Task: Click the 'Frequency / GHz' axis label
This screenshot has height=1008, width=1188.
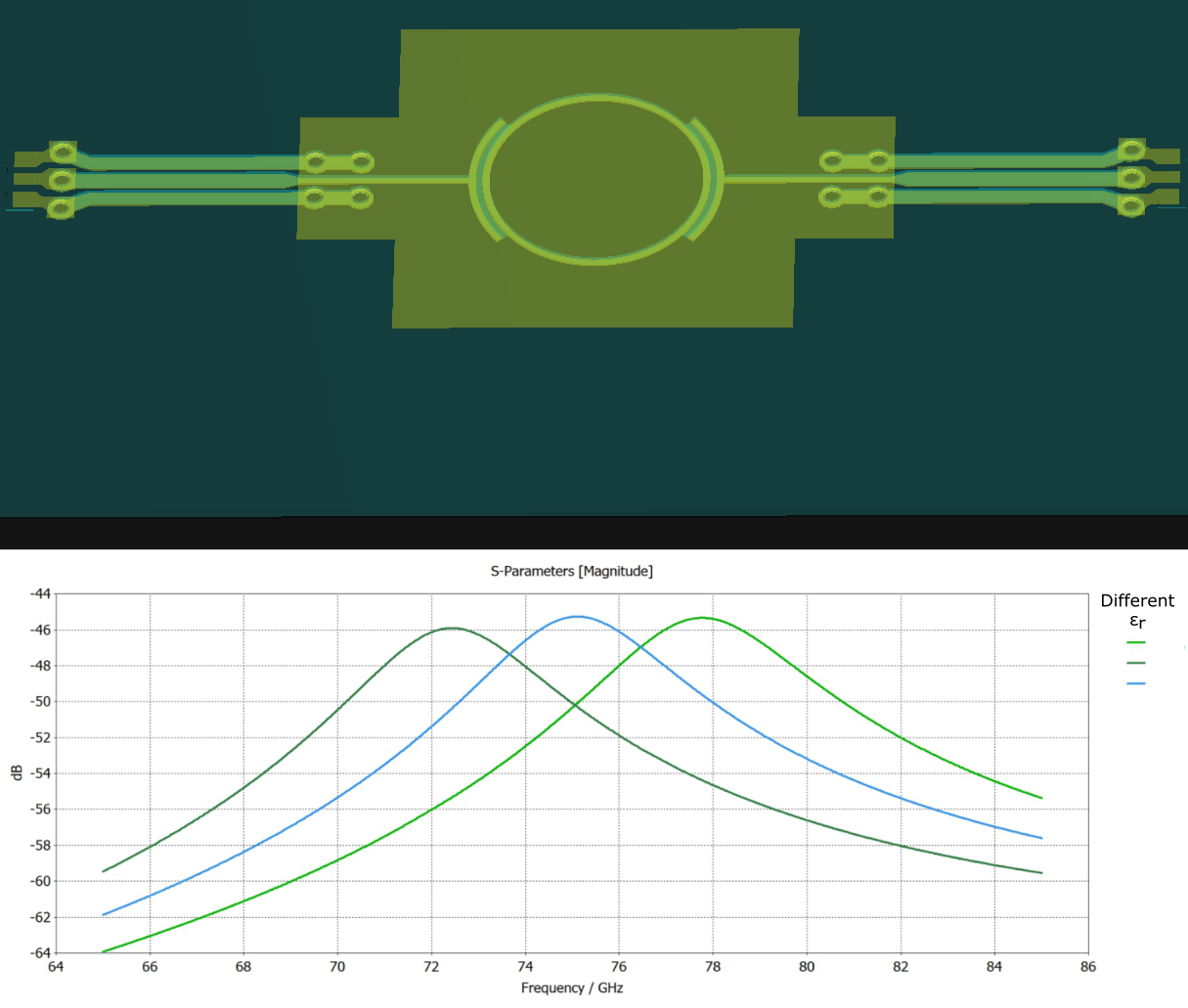Action: [x=571, y=988]
